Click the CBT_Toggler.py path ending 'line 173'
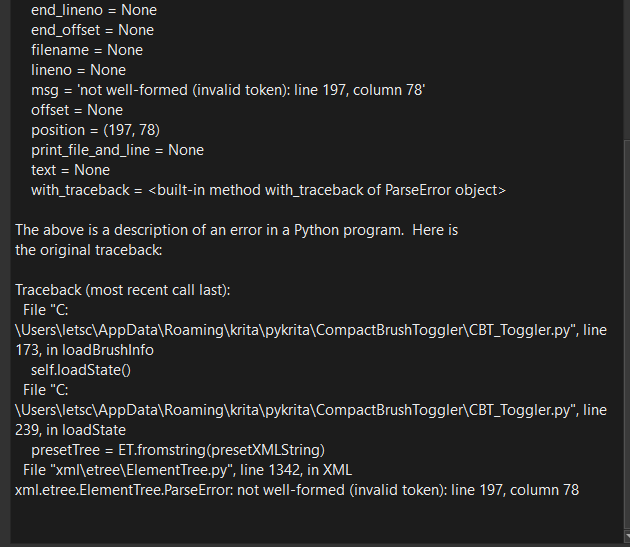Screen dimensions: 630x547 coord(310,330)
